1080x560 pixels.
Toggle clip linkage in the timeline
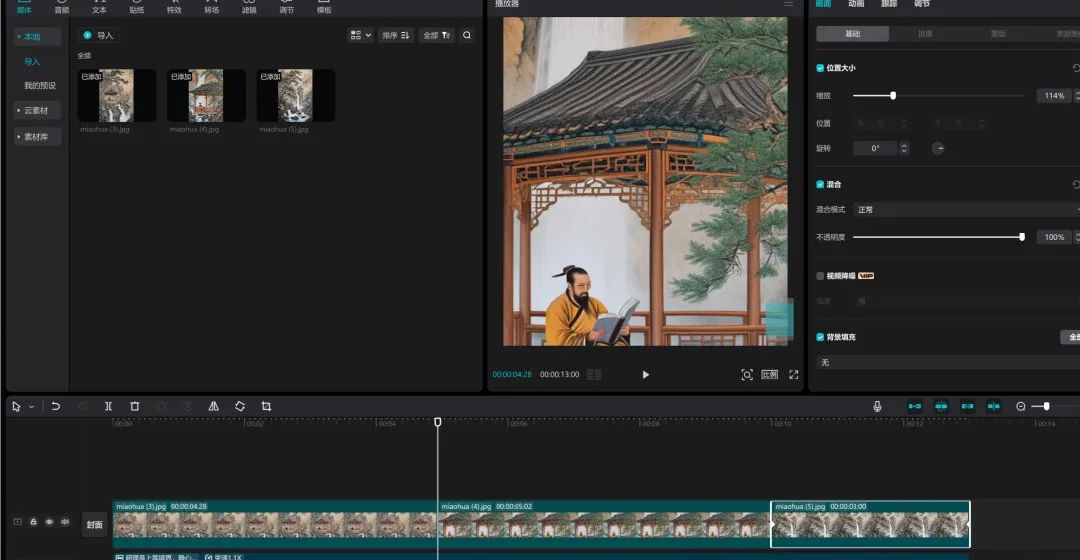click(967, 406)
